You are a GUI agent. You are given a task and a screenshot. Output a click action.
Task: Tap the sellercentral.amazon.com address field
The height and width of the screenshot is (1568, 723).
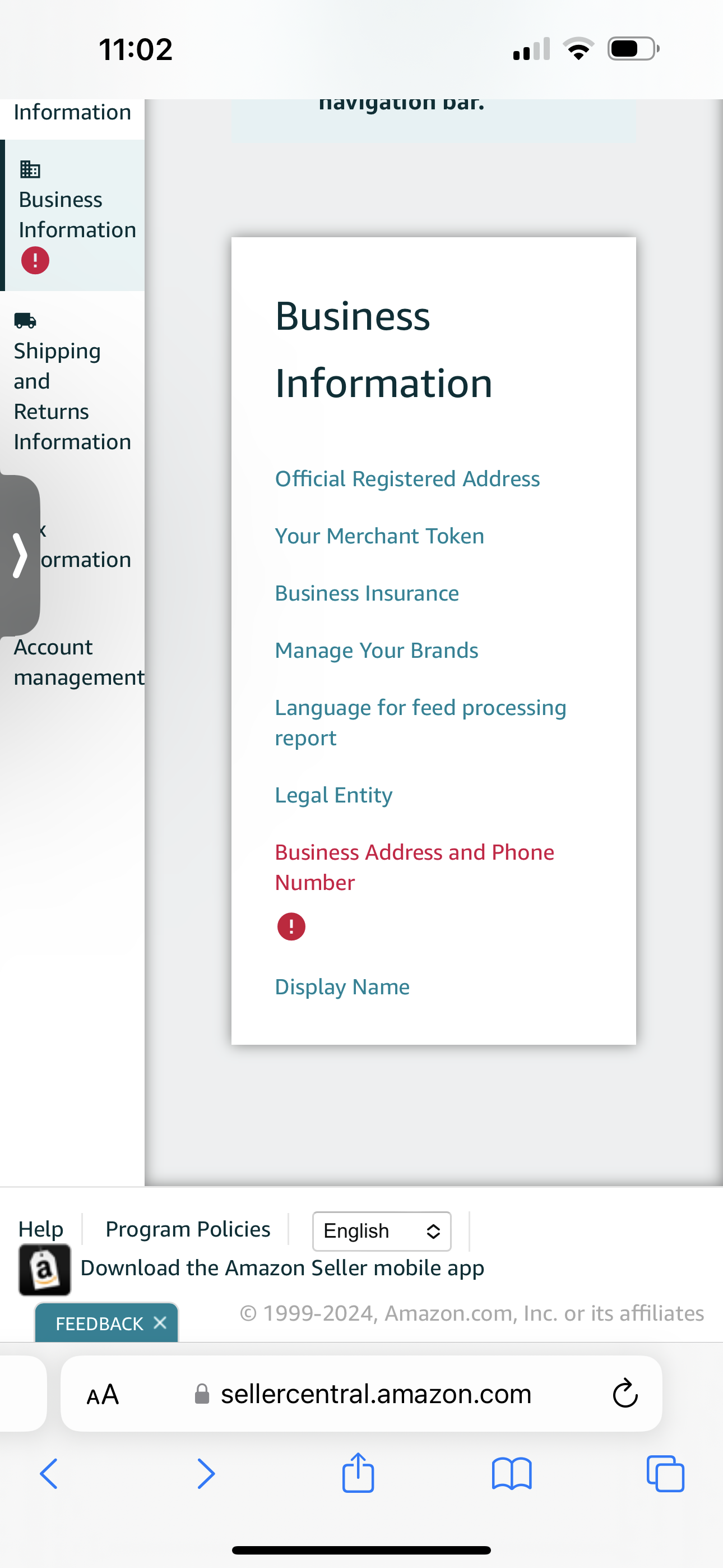(x=361, y=1393)
